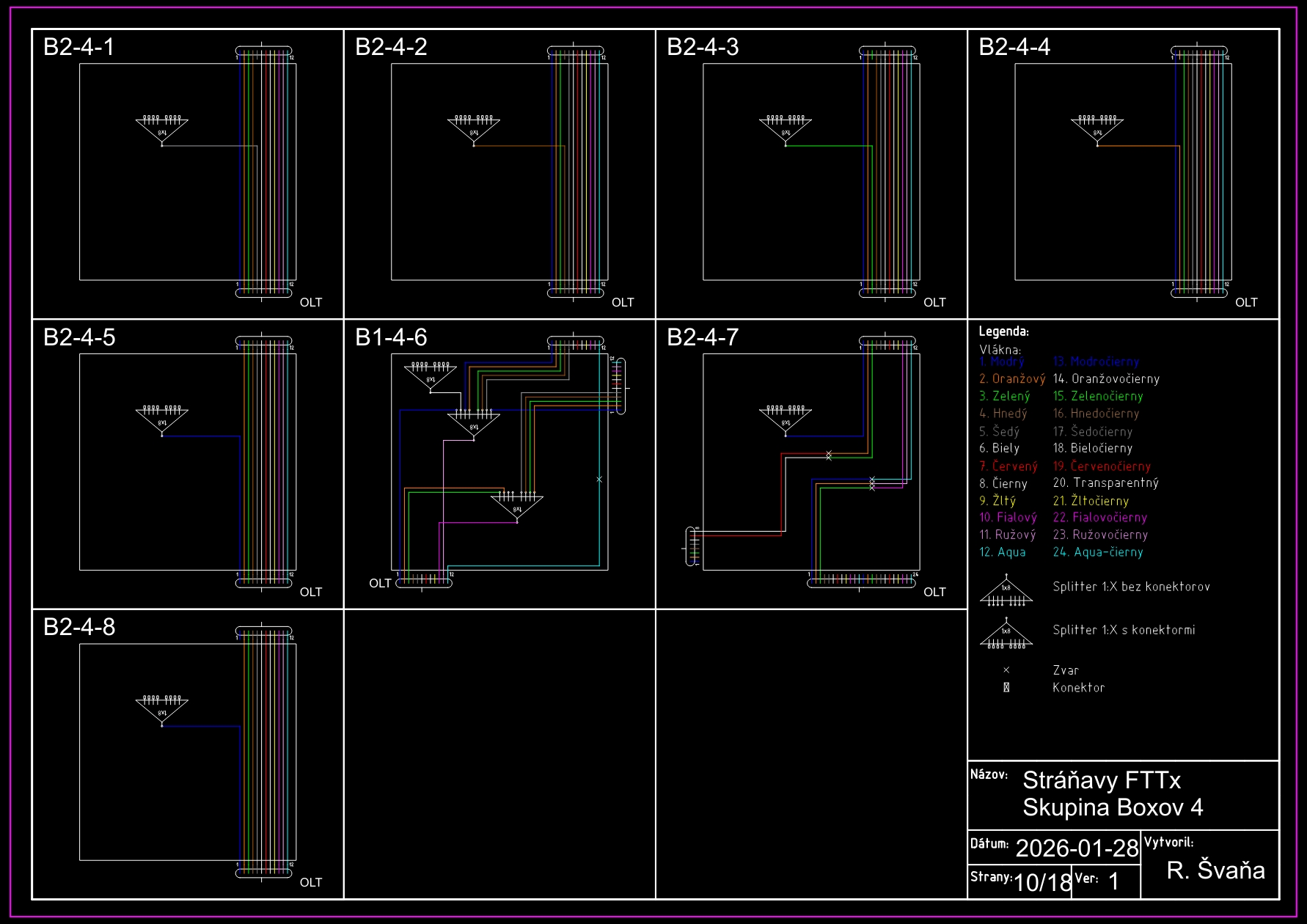The width and height of the screenshot is (1307, 924).
Task: Click the drawing title 'Stráňavy FTTx'
Action: pos(1102,780)
